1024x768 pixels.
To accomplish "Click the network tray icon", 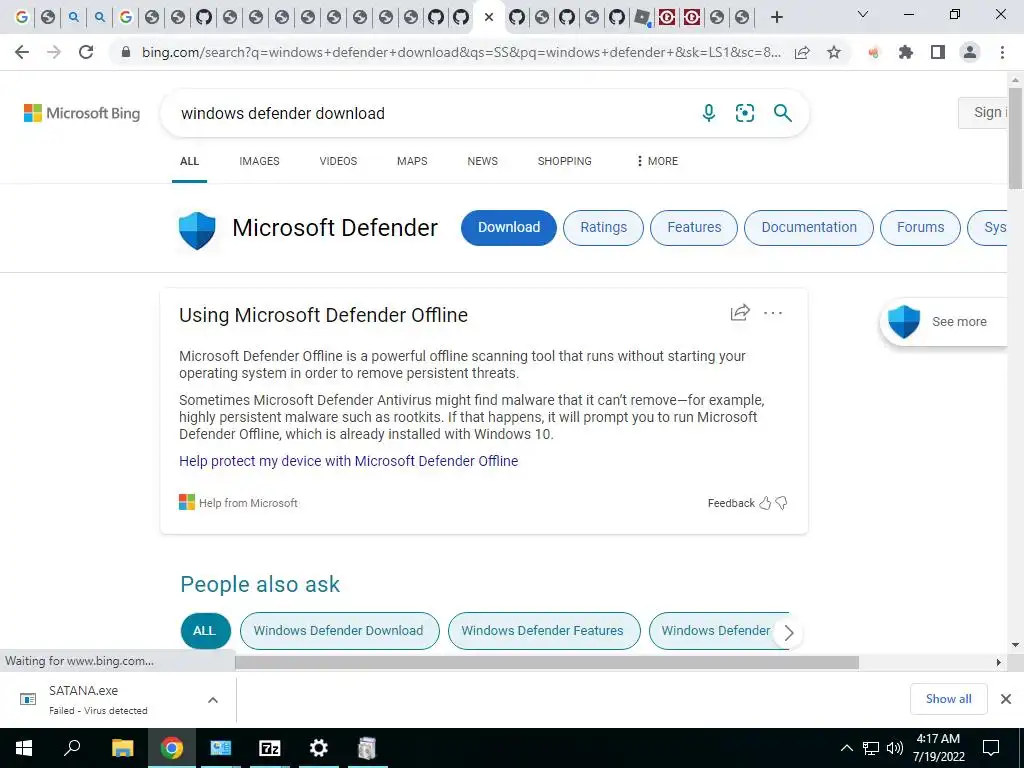I will (x=871, y=748).
